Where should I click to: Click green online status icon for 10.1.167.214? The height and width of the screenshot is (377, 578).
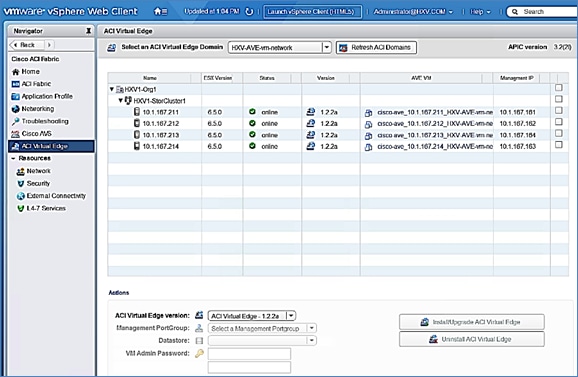(x=252, y=146)
